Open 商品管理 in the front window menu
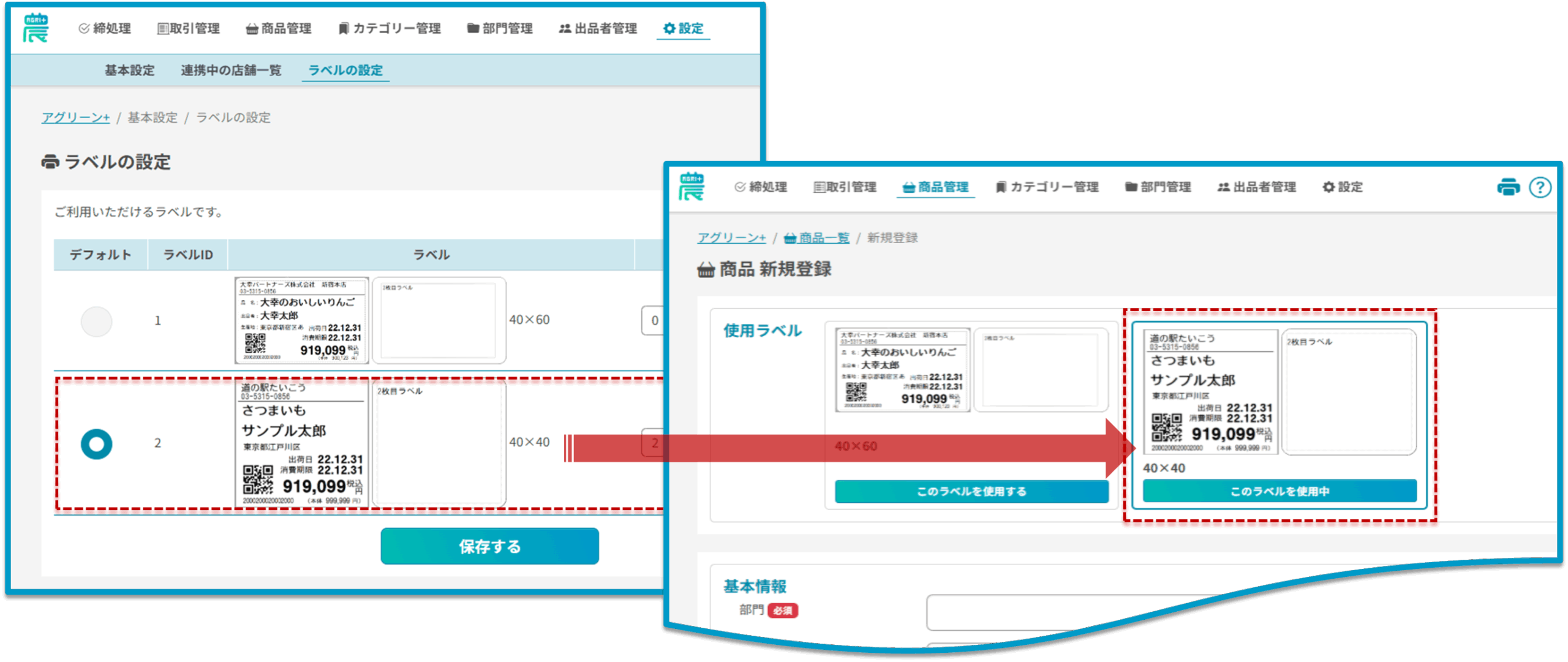Screen dimensions: 1568x662 pyautogui.click(x=936, y=187)
